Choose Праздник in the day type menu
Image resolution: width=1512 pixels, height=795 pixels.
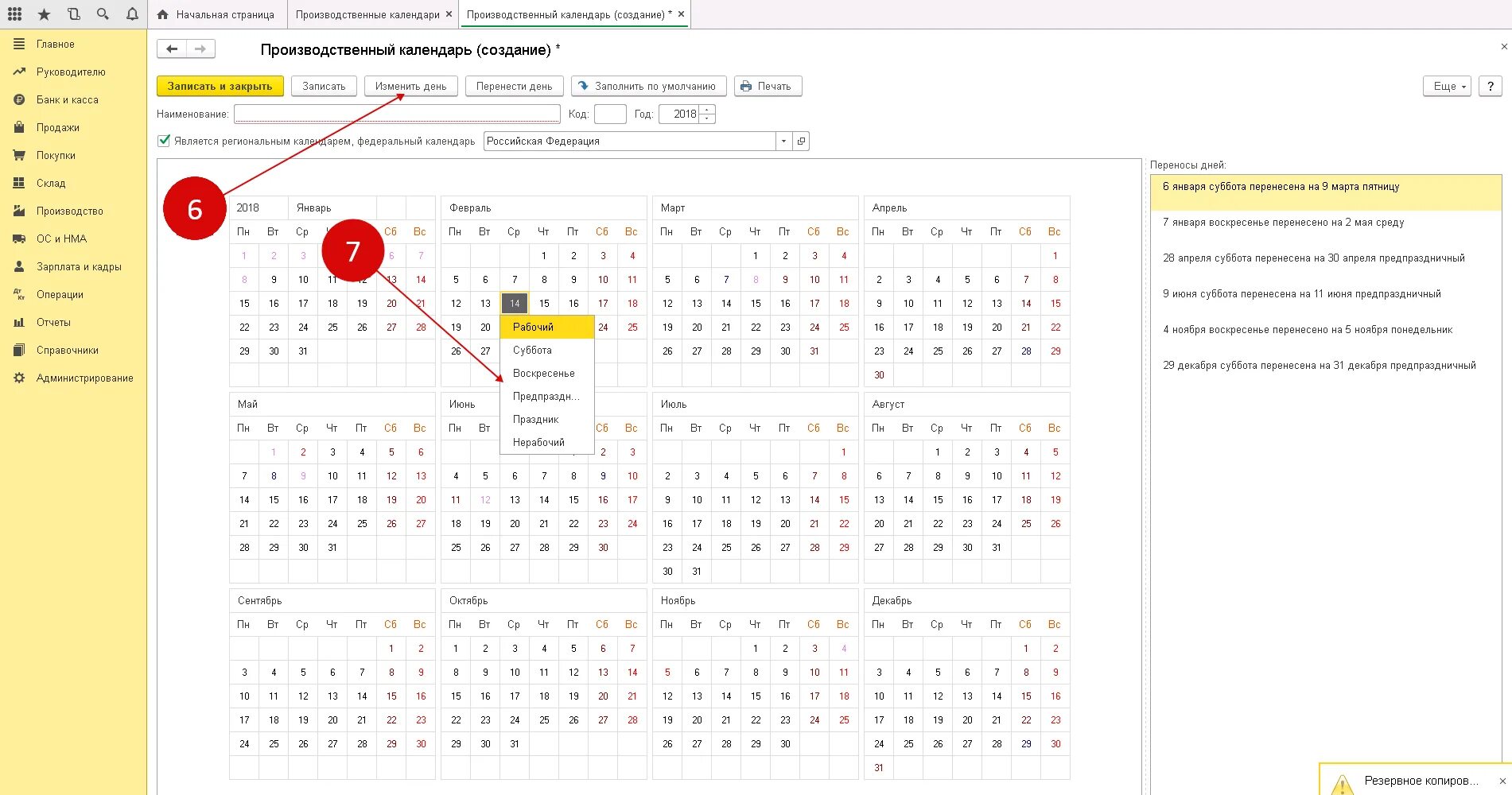pos(547,420)
